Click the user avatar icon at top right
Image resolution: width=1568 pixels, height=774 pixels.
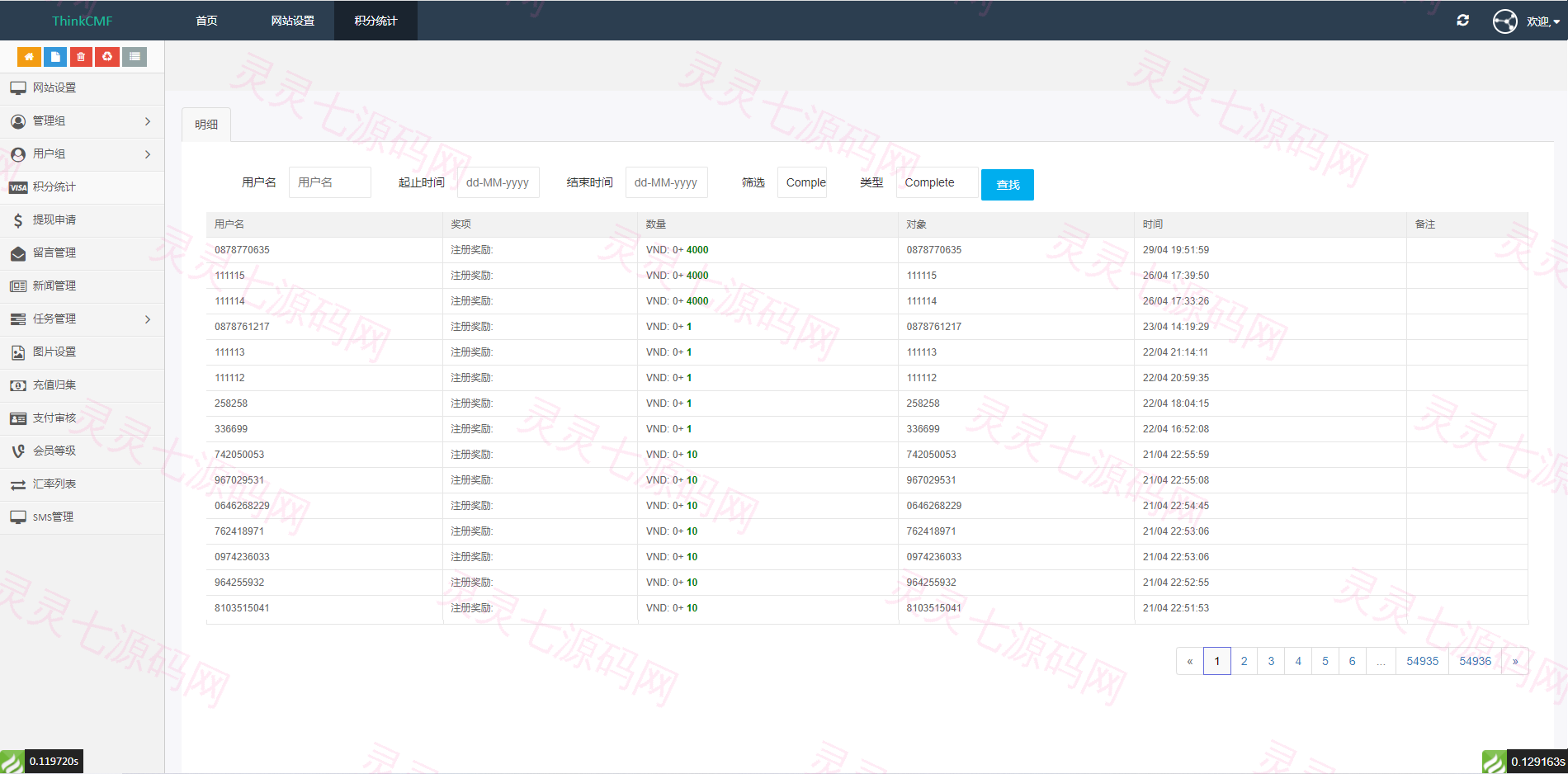[x=1504, y=21]
